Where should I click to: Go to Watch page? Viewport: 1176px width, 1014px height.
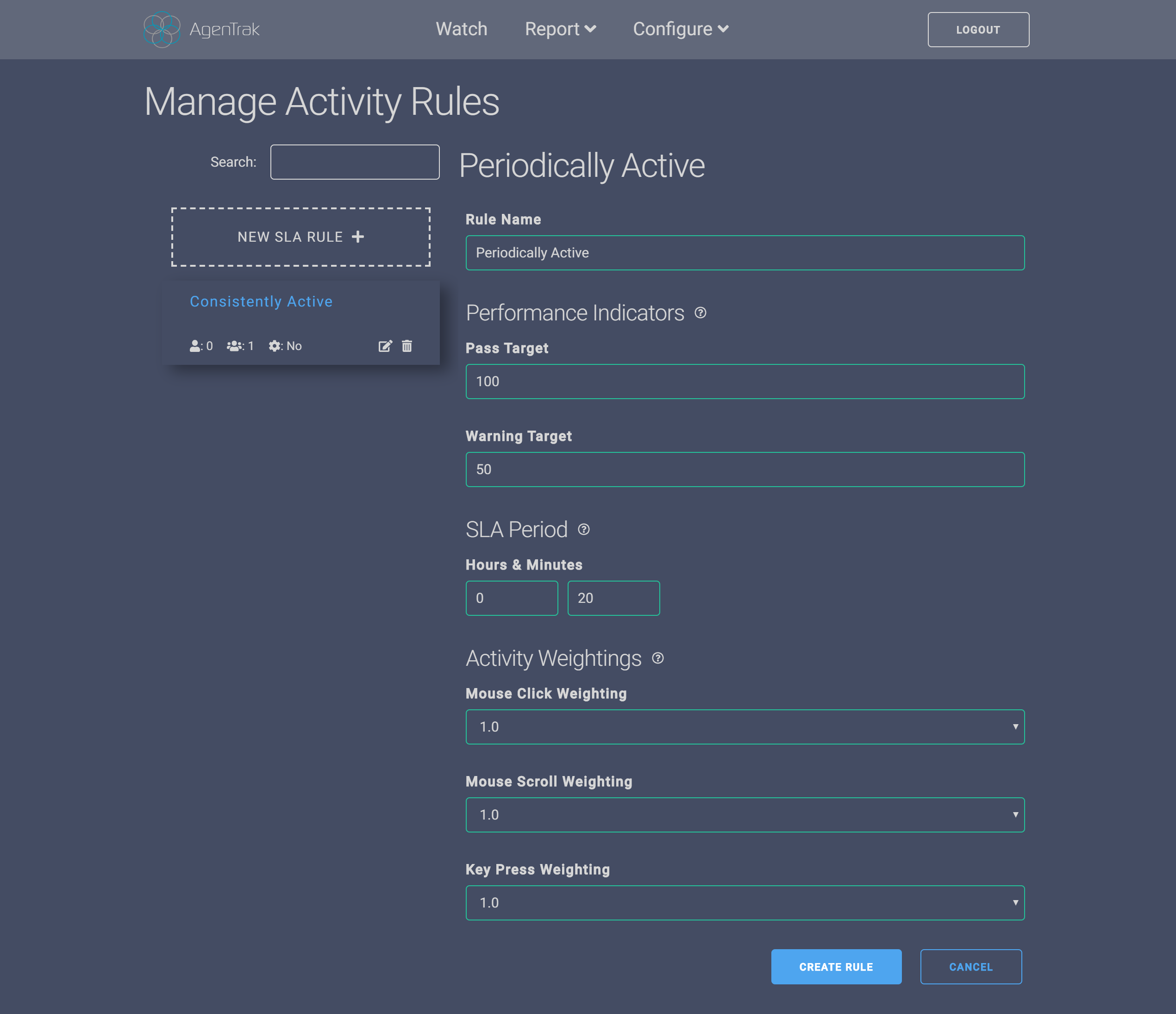click(x=462, y=29)
